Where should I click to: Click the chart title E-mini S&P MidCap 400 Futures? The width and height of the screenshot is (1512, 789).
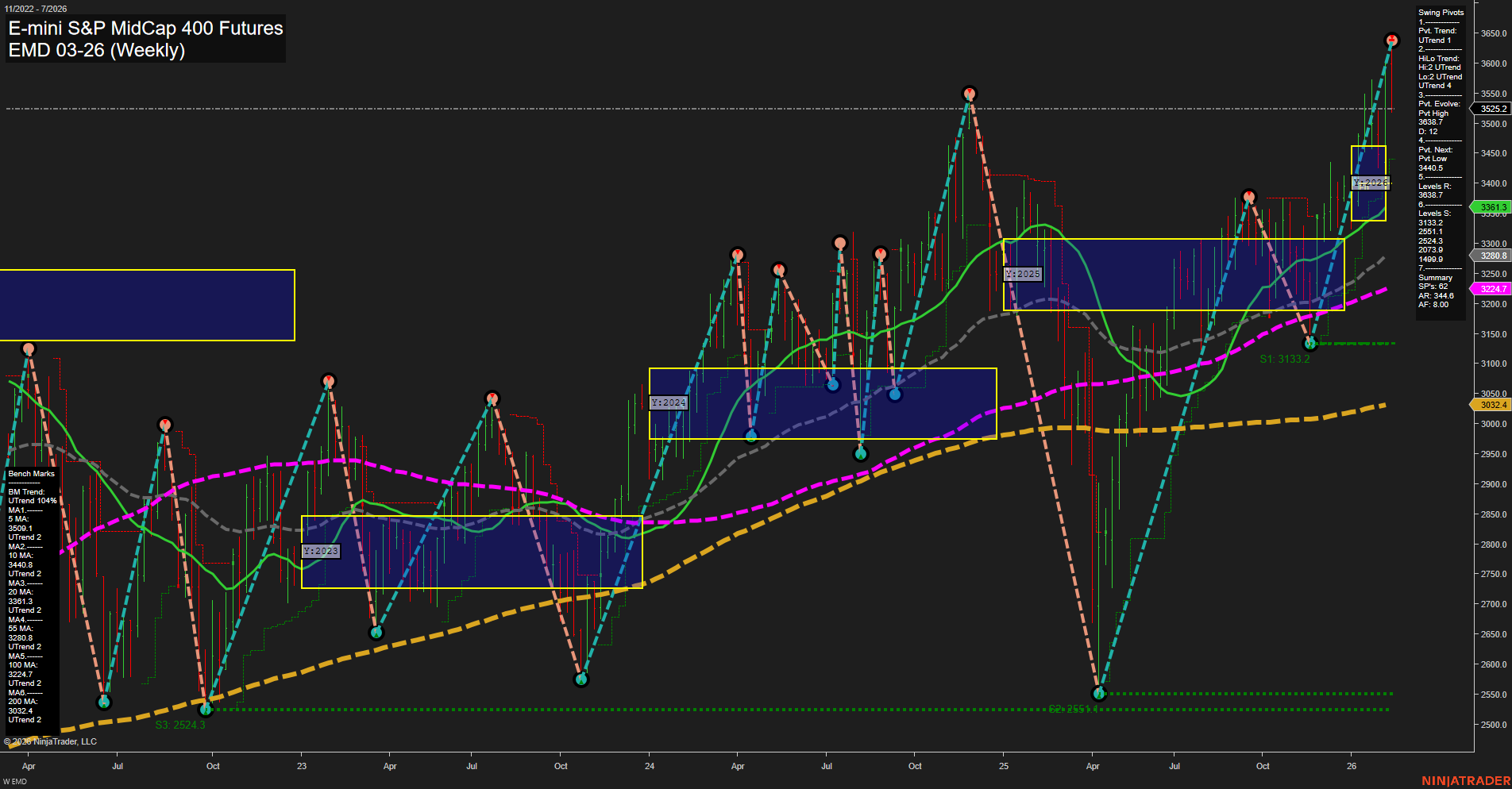point(145,28)
